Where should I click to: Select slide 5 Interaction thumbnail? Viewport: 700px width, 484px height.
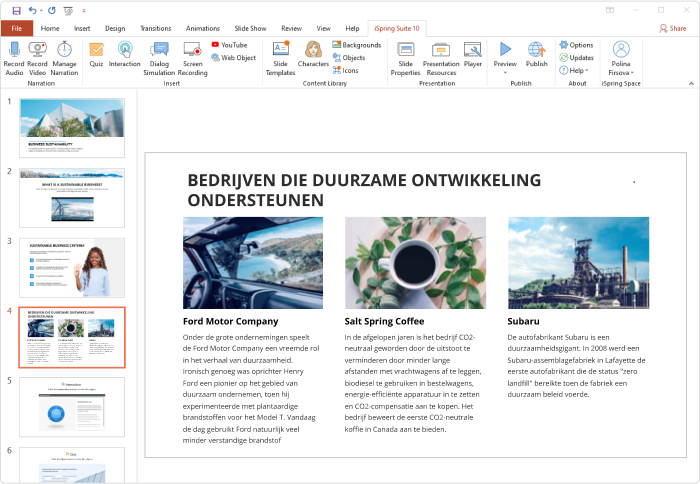(x=72, y=407)
